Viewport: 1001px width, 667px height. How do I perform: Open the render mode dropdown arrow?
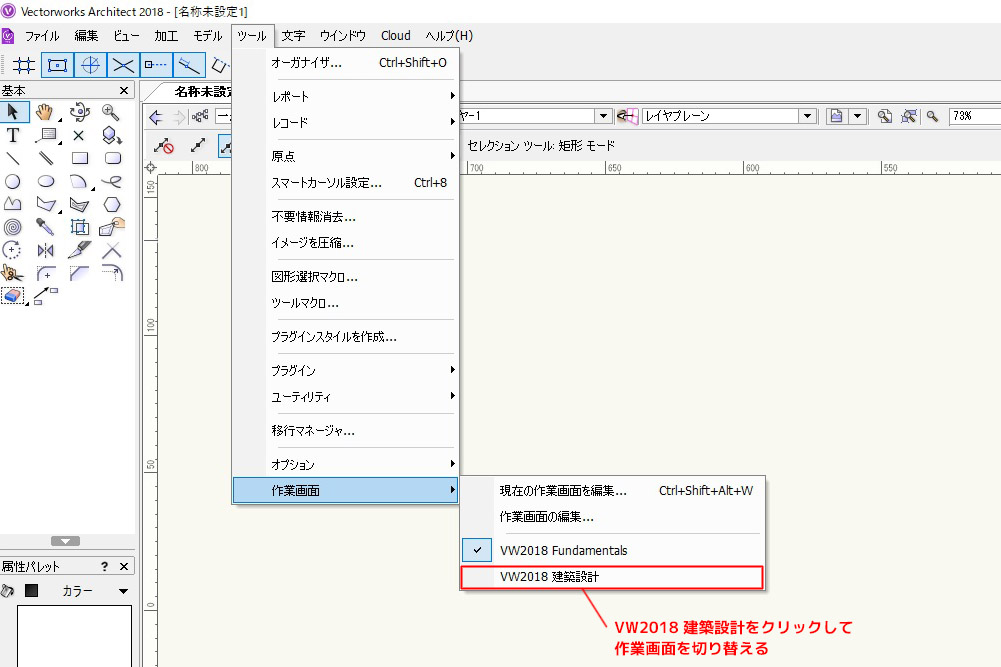point(857,116)
